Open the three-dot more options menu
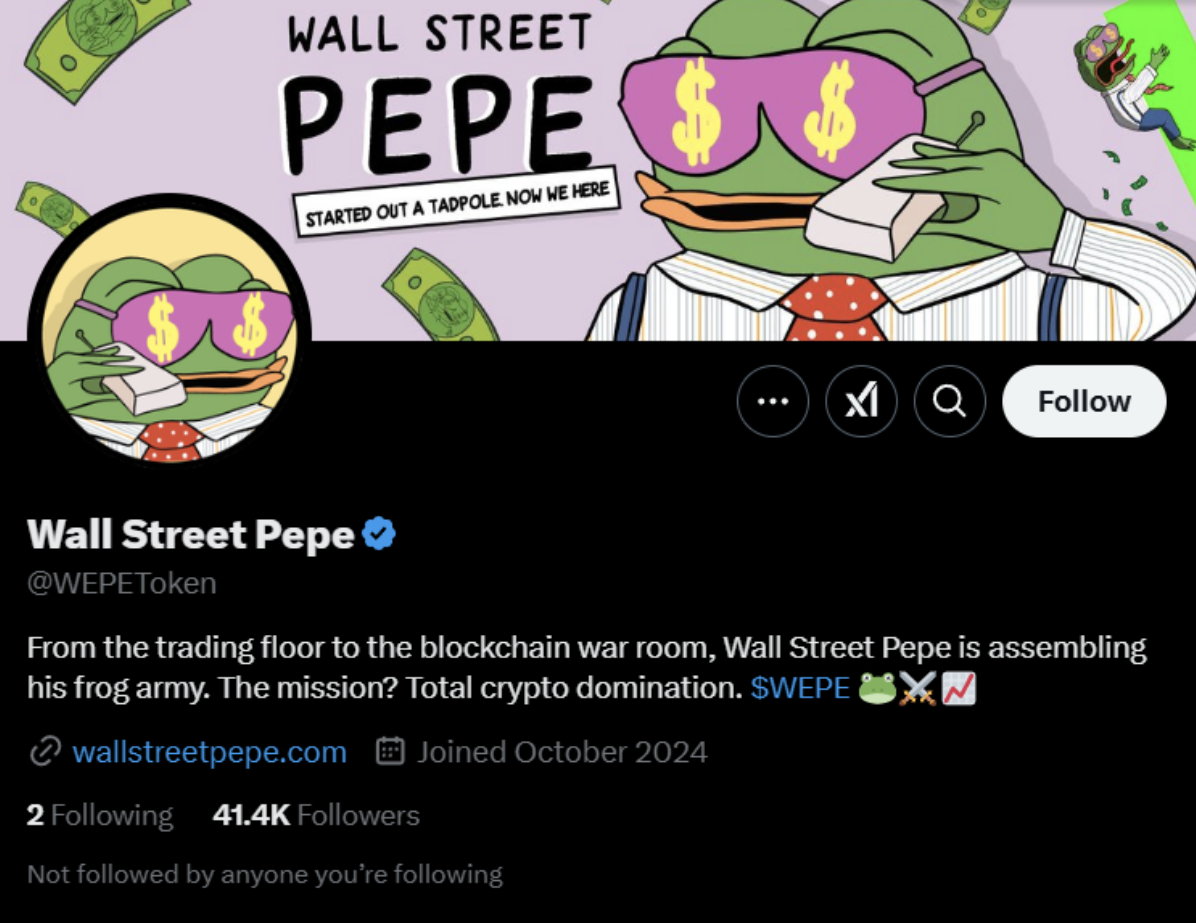The height and width of the screenshot is (924, 1196). (x=772, y=401)
